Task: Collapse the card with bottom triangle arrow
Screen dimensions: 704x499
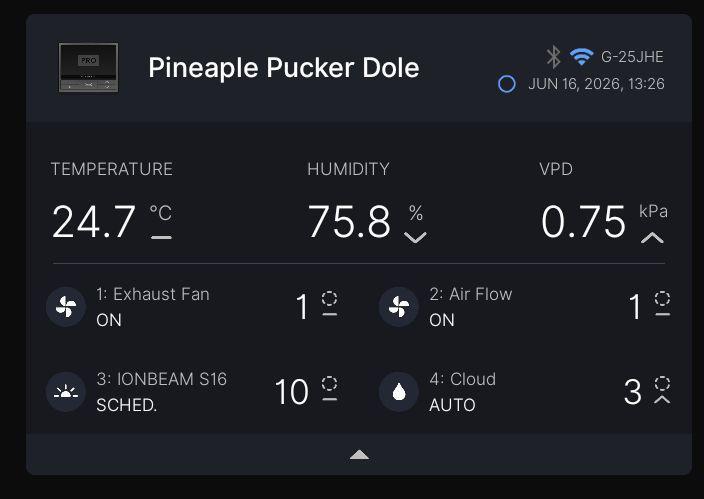Action: tap(359, 455)
